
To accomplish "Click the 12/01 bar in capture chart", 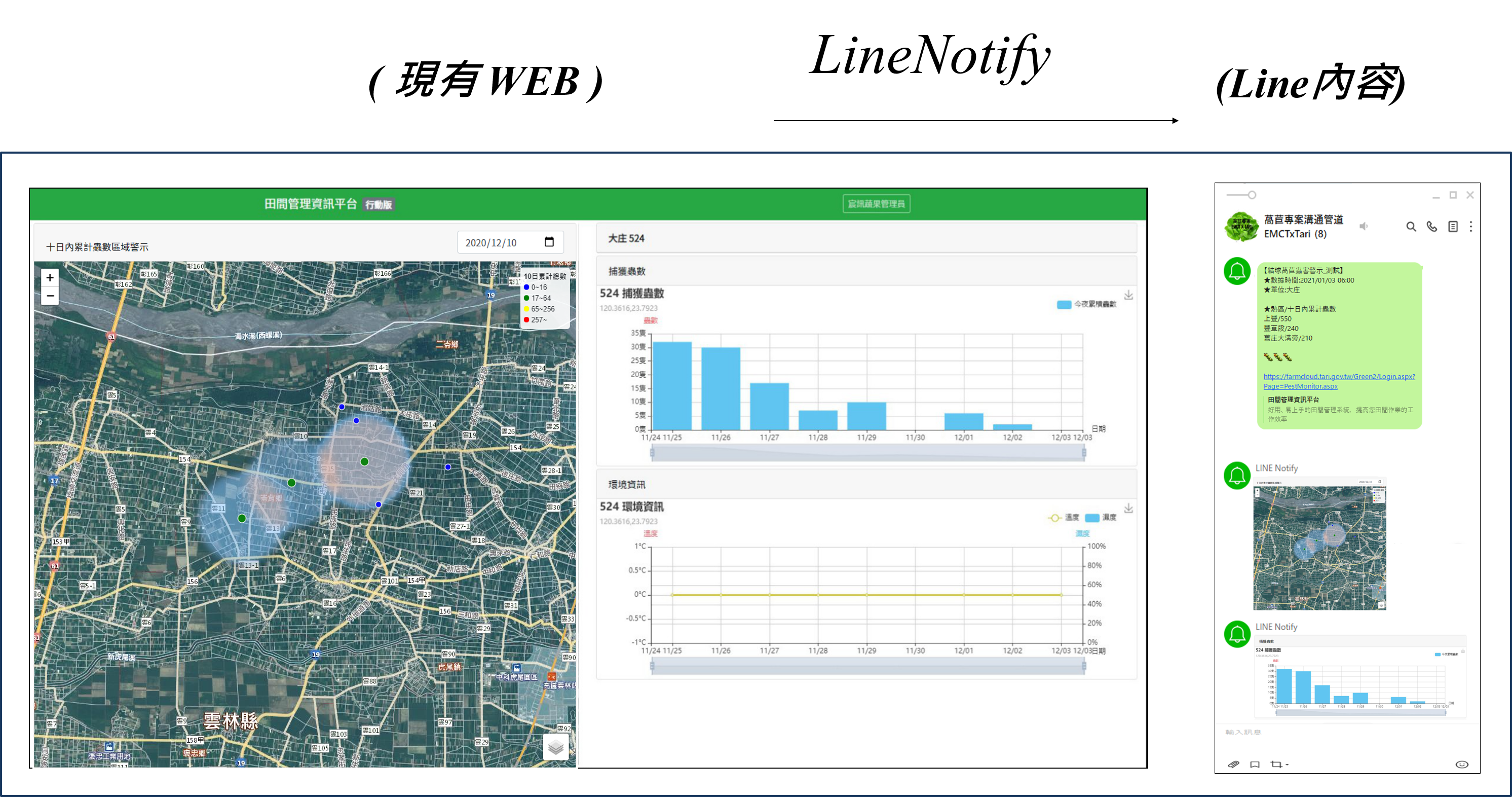I will point(964,422).
